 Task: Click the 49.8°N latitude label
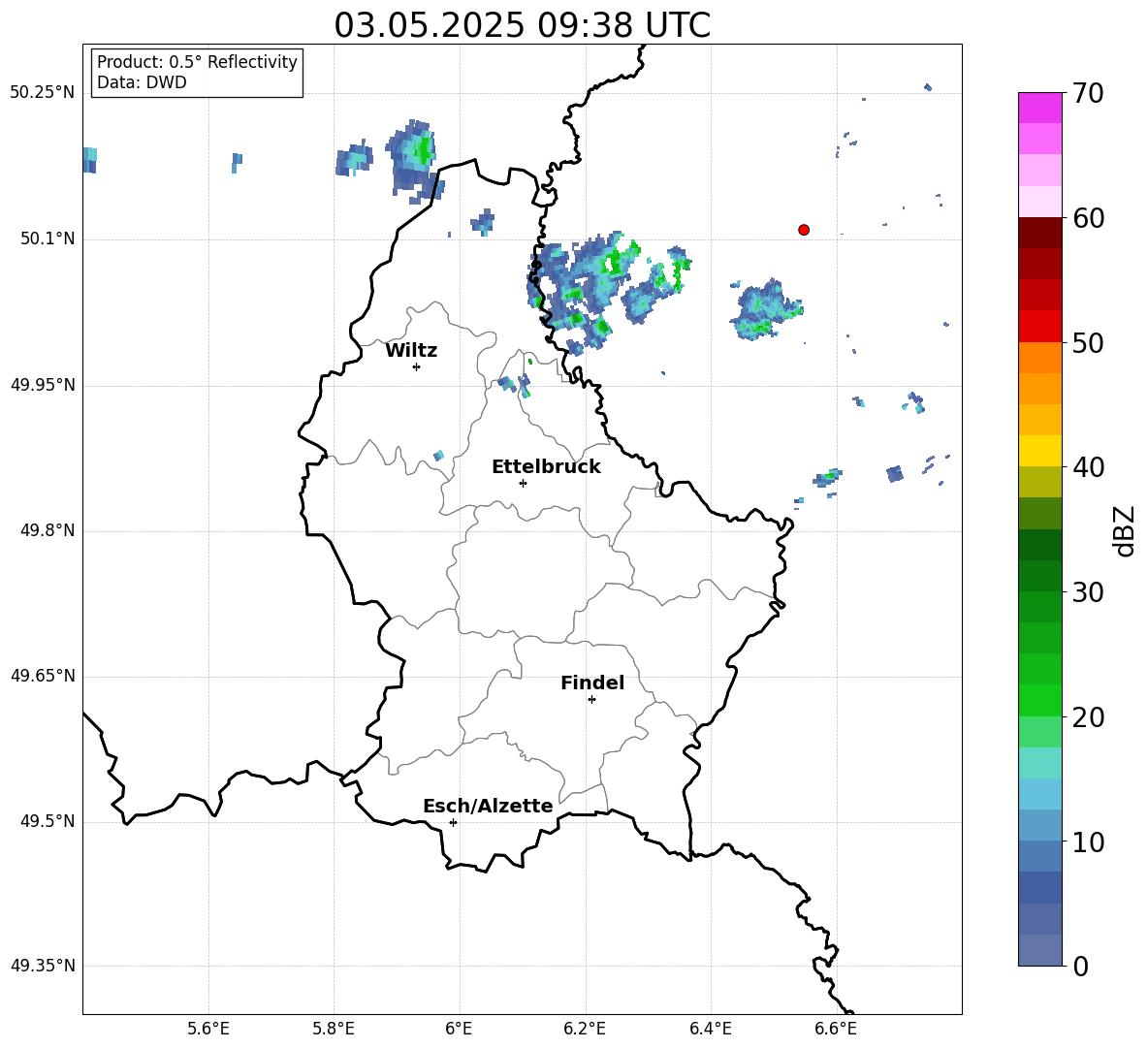coord(48,530)
